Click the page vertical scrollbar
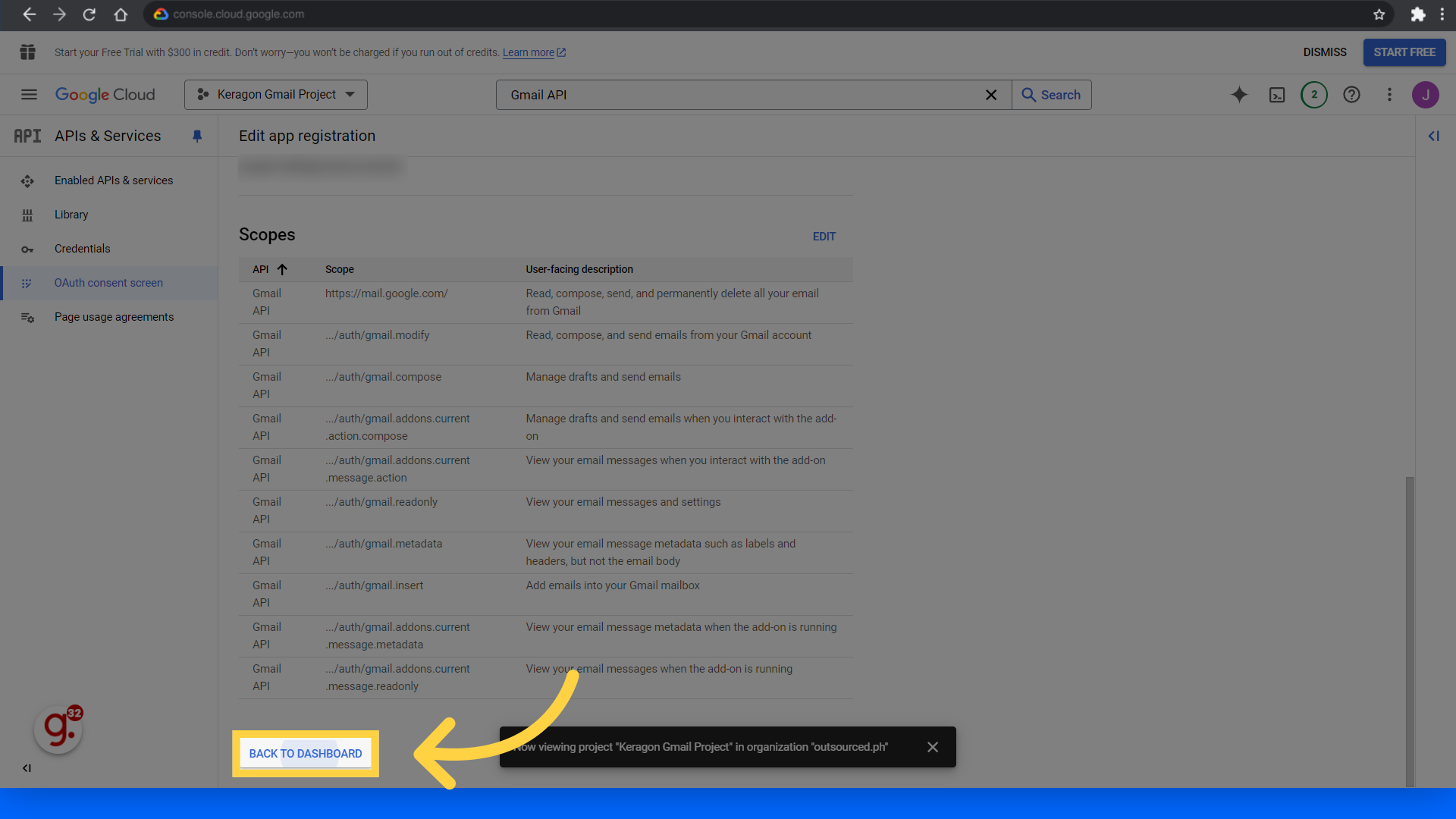Screen dimensions: 1456x819 point(1410,631)
